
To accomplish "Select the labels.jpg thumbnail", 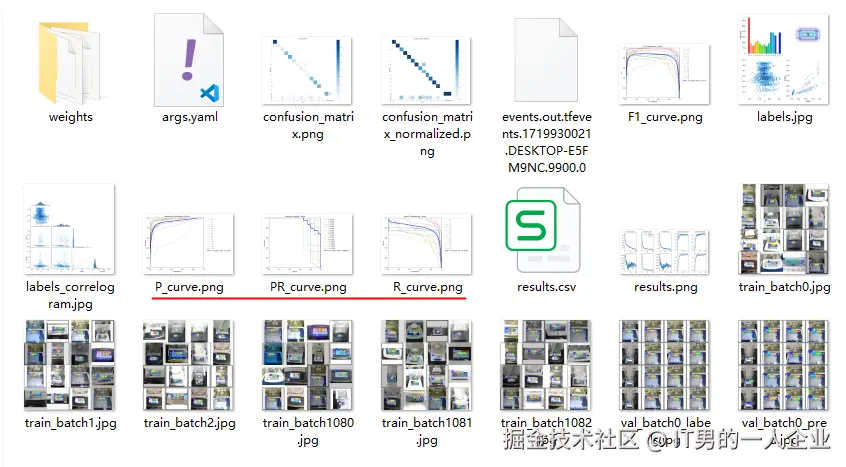I will pos(783,59).
